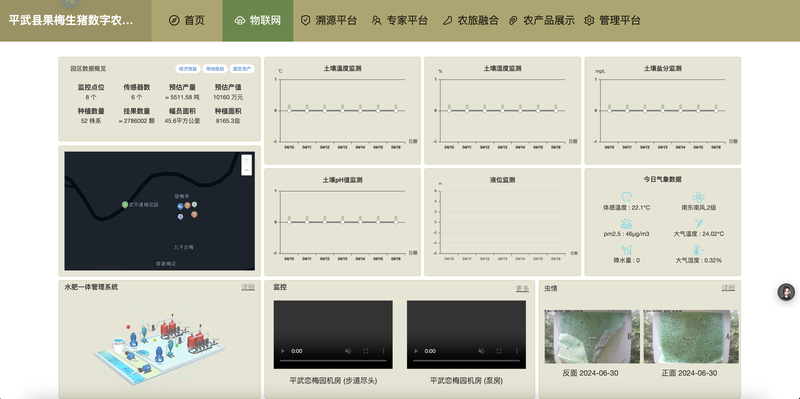Switch to the 专家平台 tab
This screenshot has height=399, width=800.
coord(399,20)
